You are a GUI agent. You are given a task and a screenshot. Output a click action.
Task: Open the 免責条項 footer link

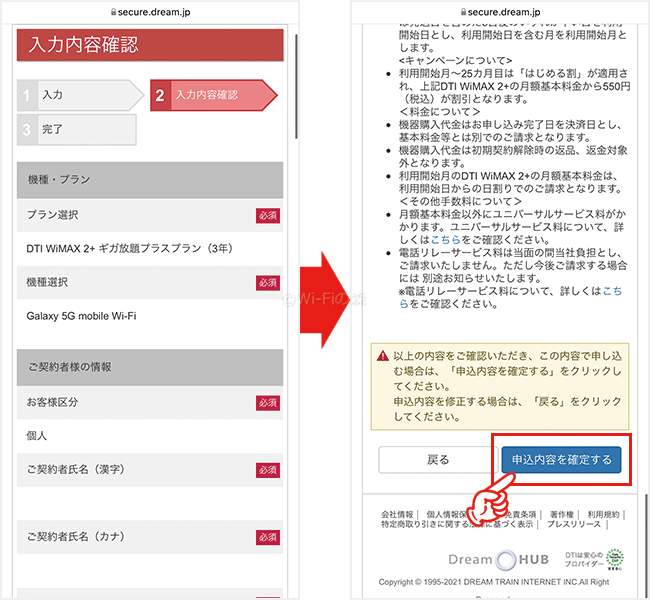521,514
